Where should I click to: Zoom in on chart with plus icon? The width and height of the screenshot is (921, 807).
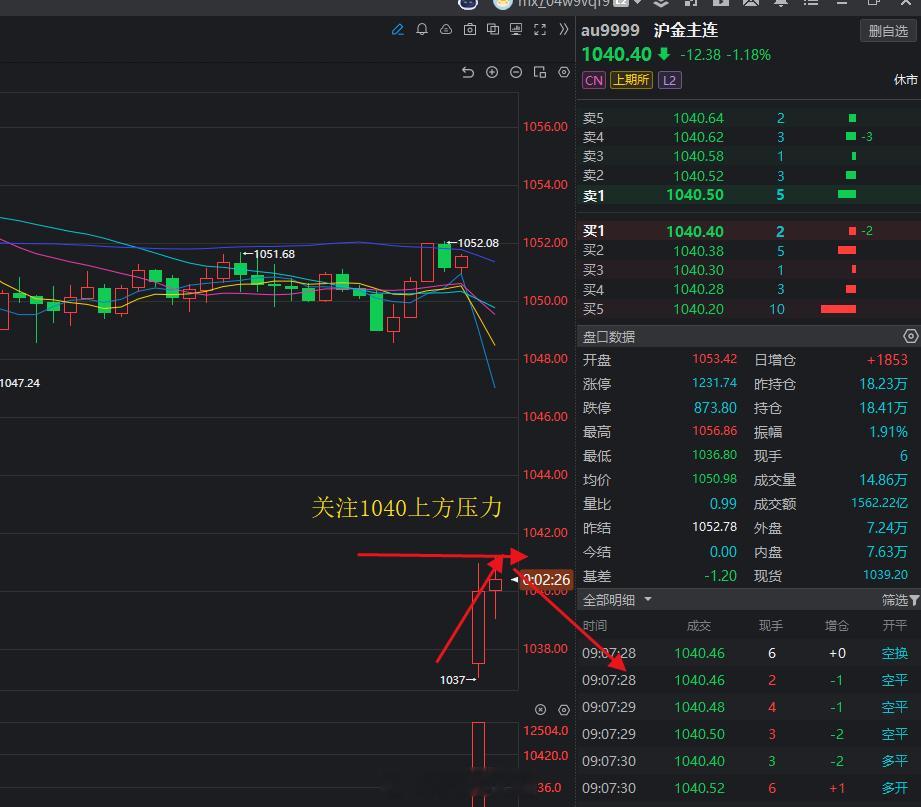pyautogui.click(x=492, y=72)
